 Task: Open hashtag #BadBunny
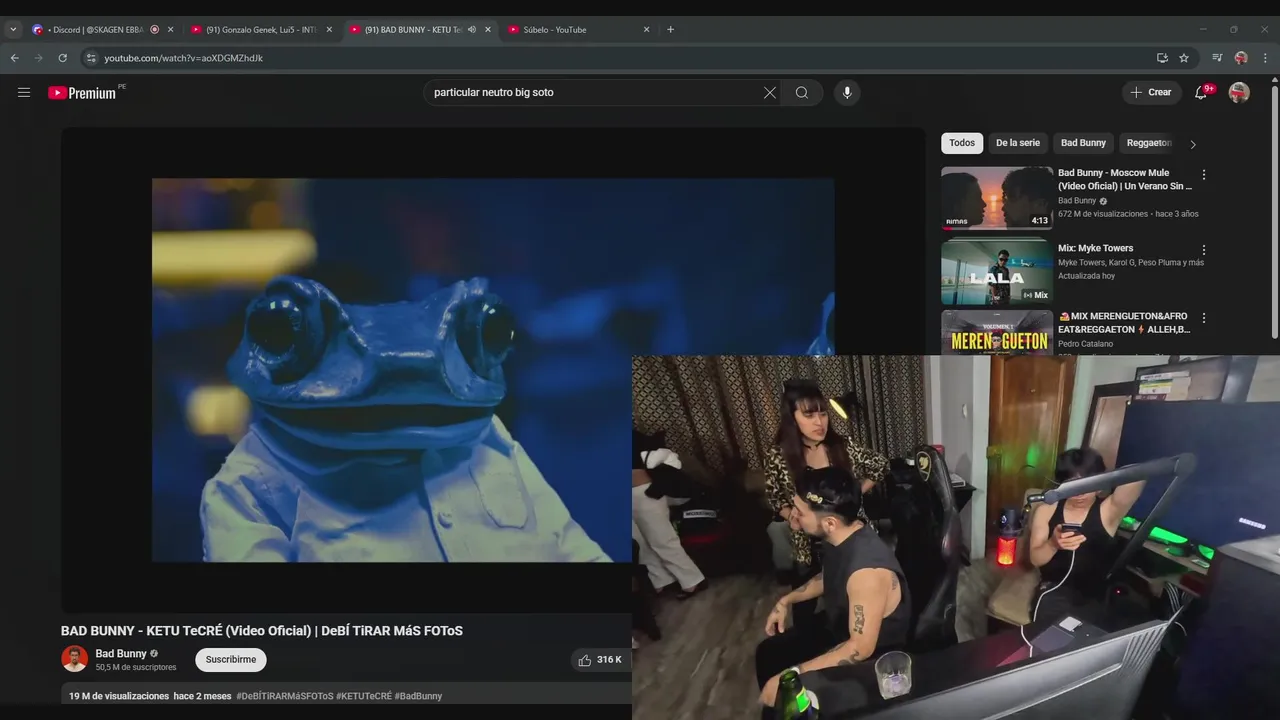pos(418,696)
